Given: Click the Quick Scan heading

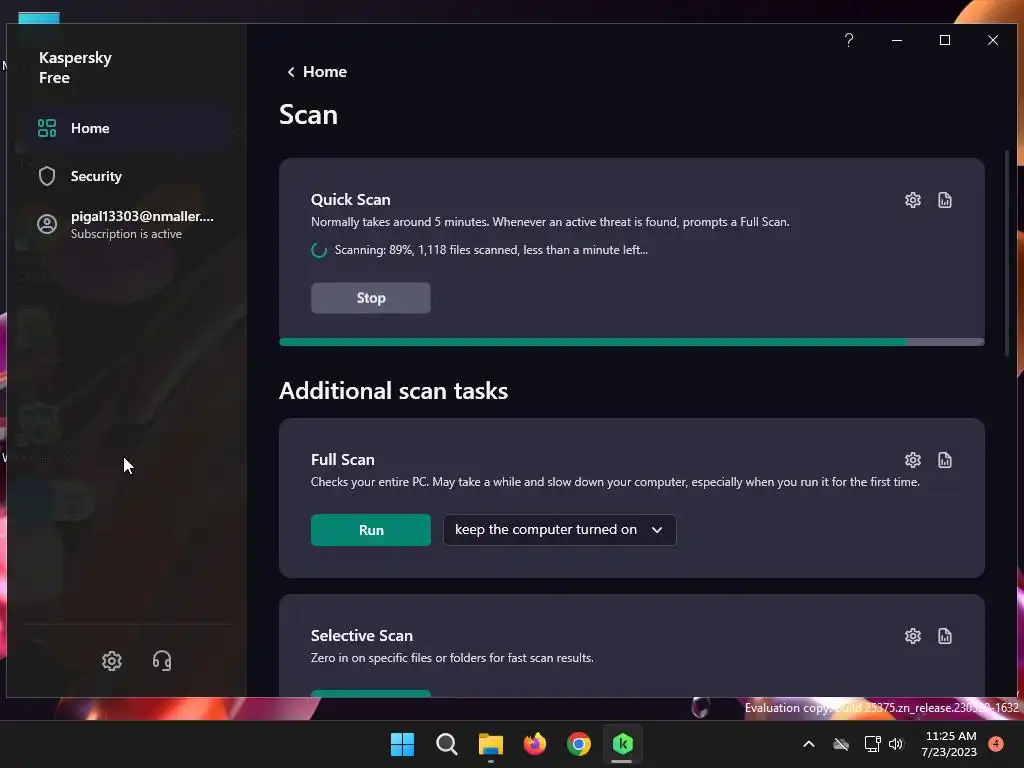Looking at the screenshot, I should click(351, 200).
